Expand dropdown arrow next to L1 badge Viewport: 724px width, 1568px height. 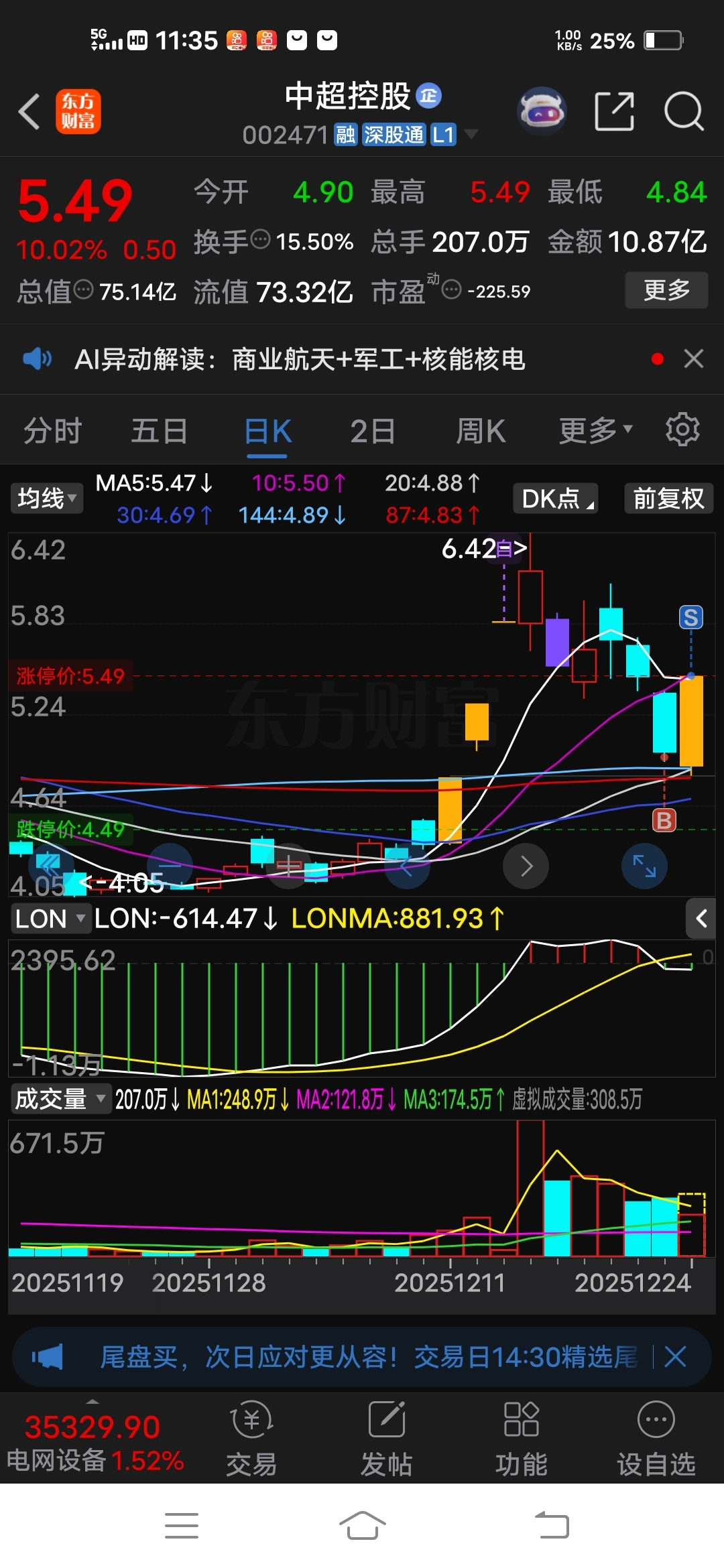(x=471, y=134)
